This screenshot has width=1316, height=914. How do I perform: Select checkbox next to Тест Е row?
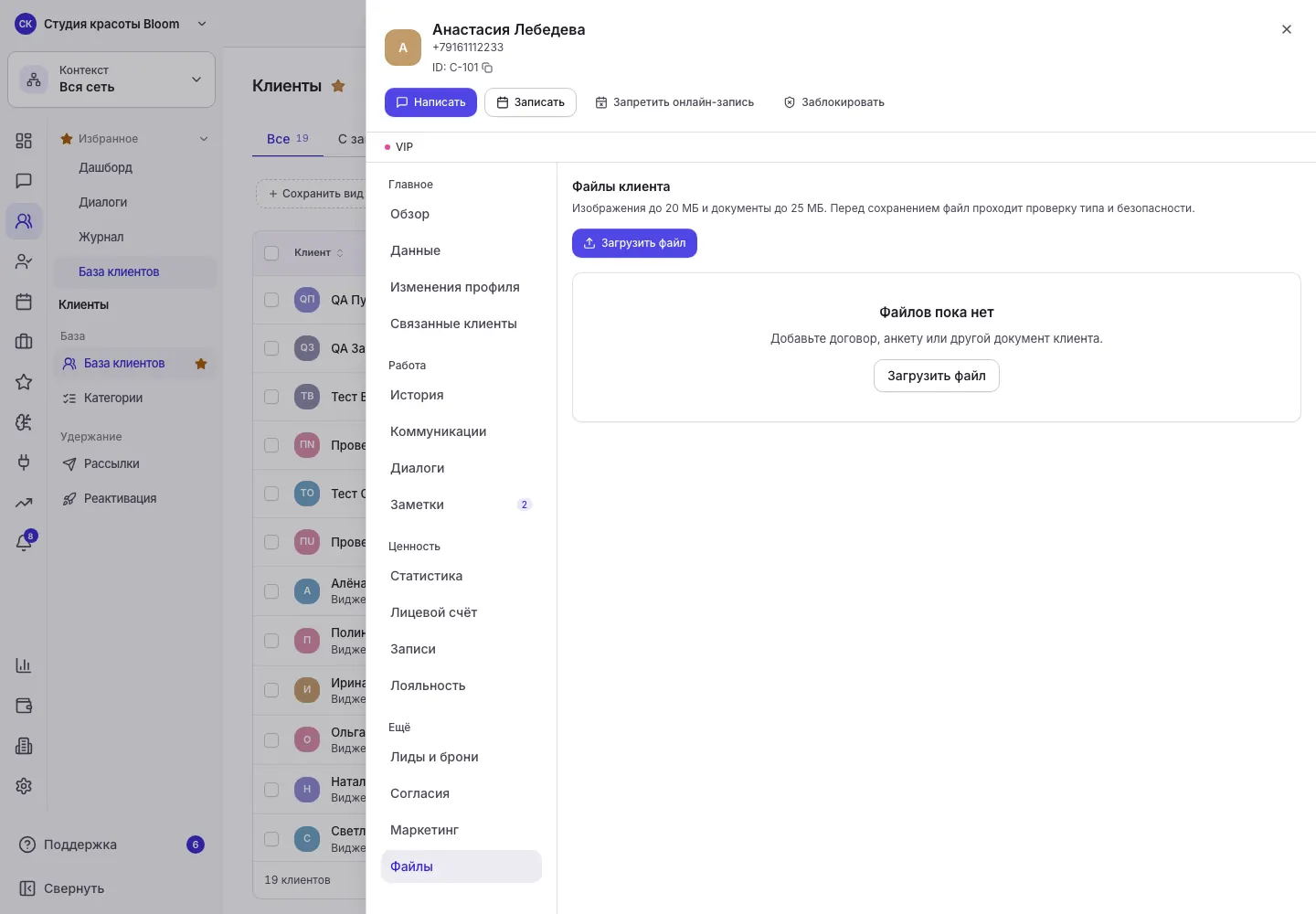click(271, 397)
